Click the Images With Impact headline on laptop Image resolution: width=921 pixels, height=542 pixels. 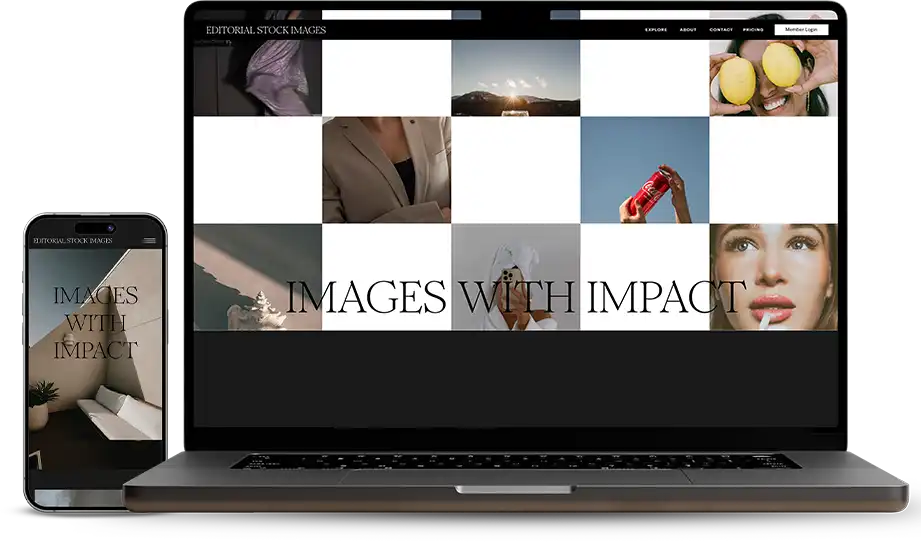[515, 297]
